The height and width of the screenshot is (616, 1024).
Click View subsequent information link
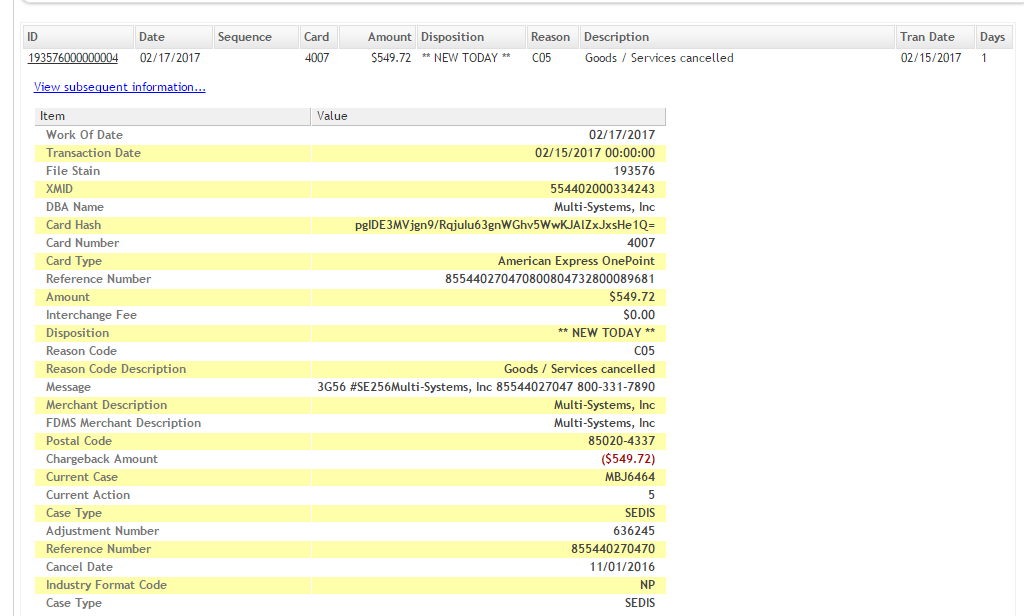tap(119, 87)
